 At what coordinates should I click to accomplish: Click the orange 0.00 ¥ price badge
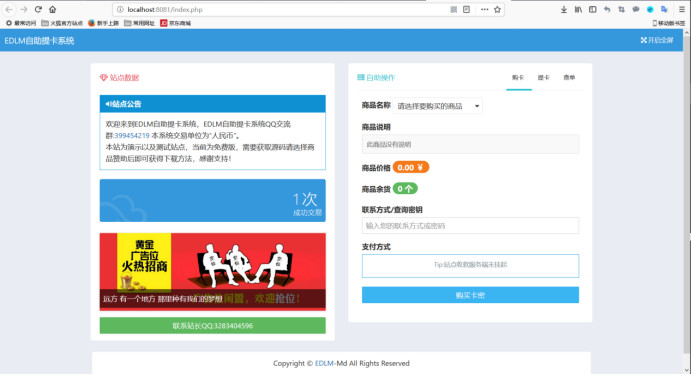point(410,167)
